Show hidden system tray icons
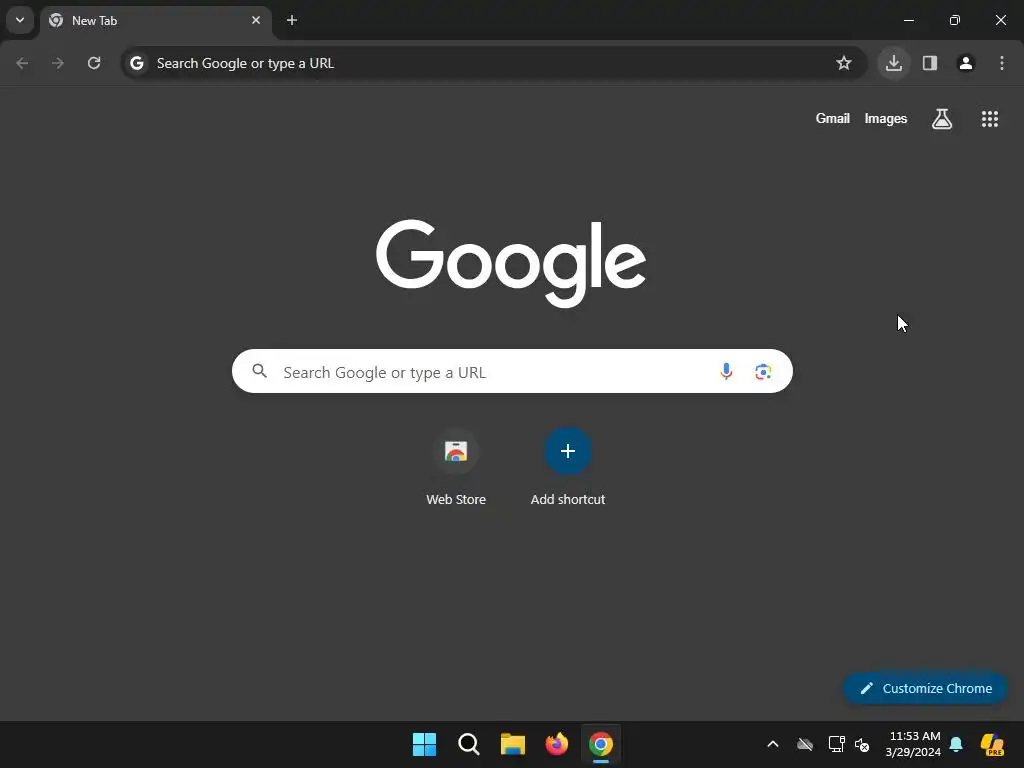The width and height of the screenshot is (1024, 768). click(x=773, y=744)
